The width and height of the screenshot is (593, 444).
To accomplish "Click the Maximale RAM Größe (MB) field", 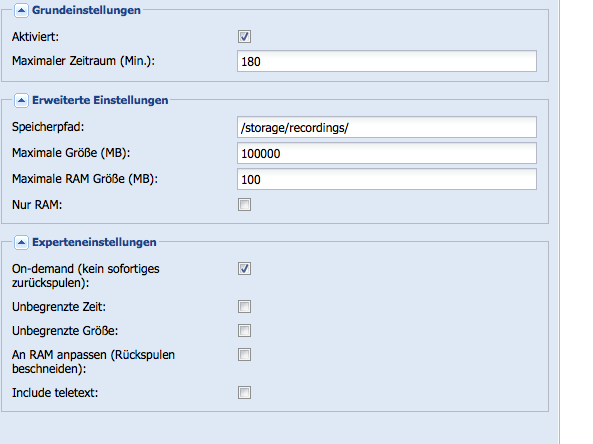I will (x=387, y=179).
